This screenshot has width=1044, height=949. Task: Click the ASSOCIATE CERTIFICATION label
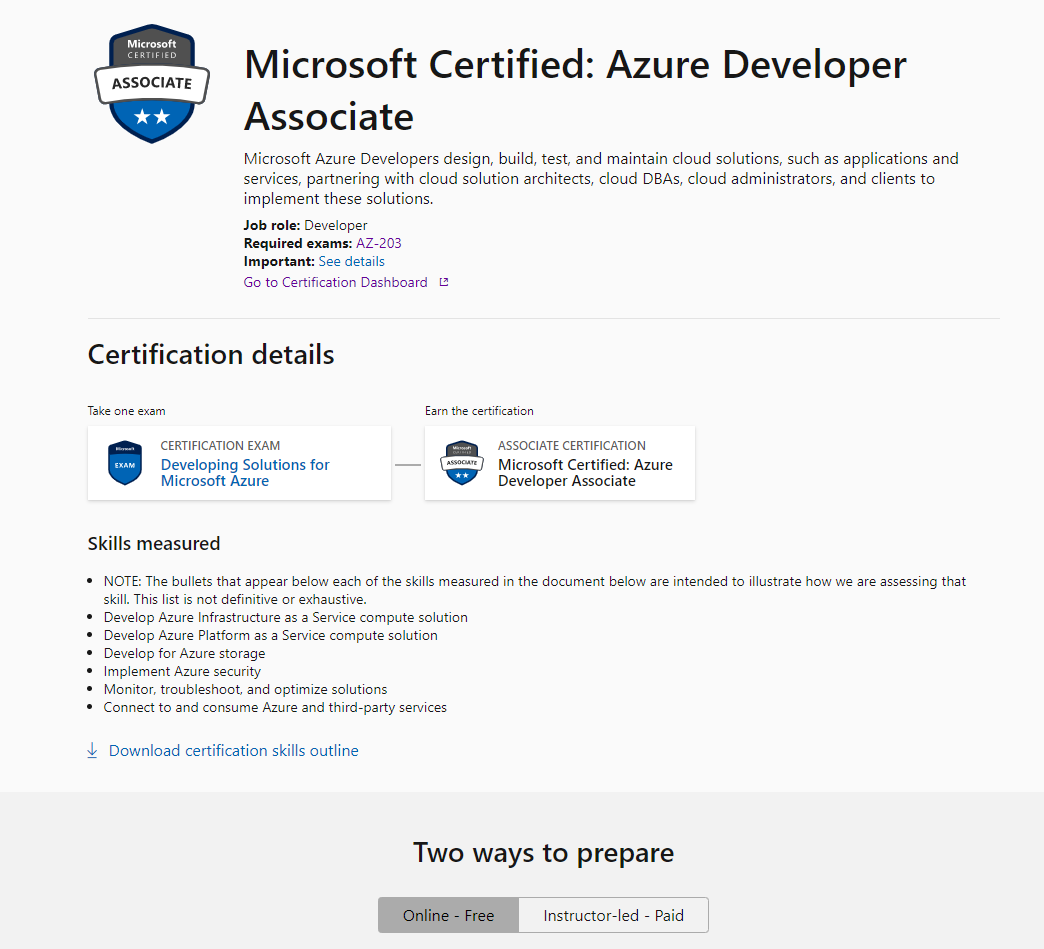pos(572,446)
